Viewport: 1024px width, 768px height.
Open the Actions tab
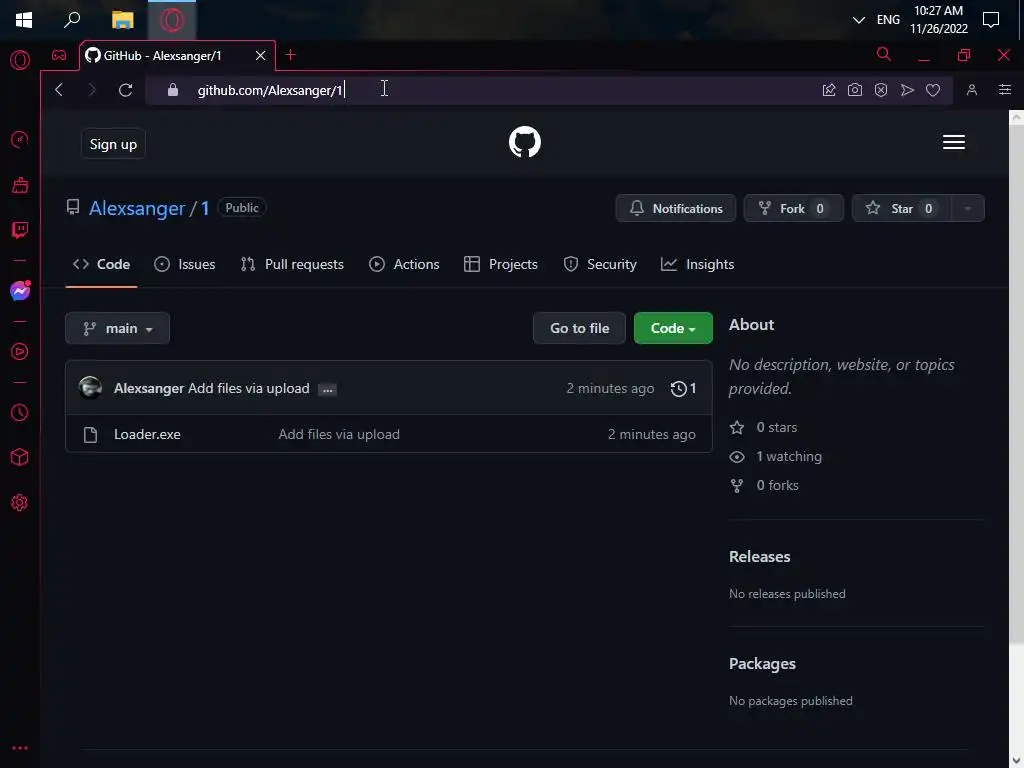click(x=404, y=264)
